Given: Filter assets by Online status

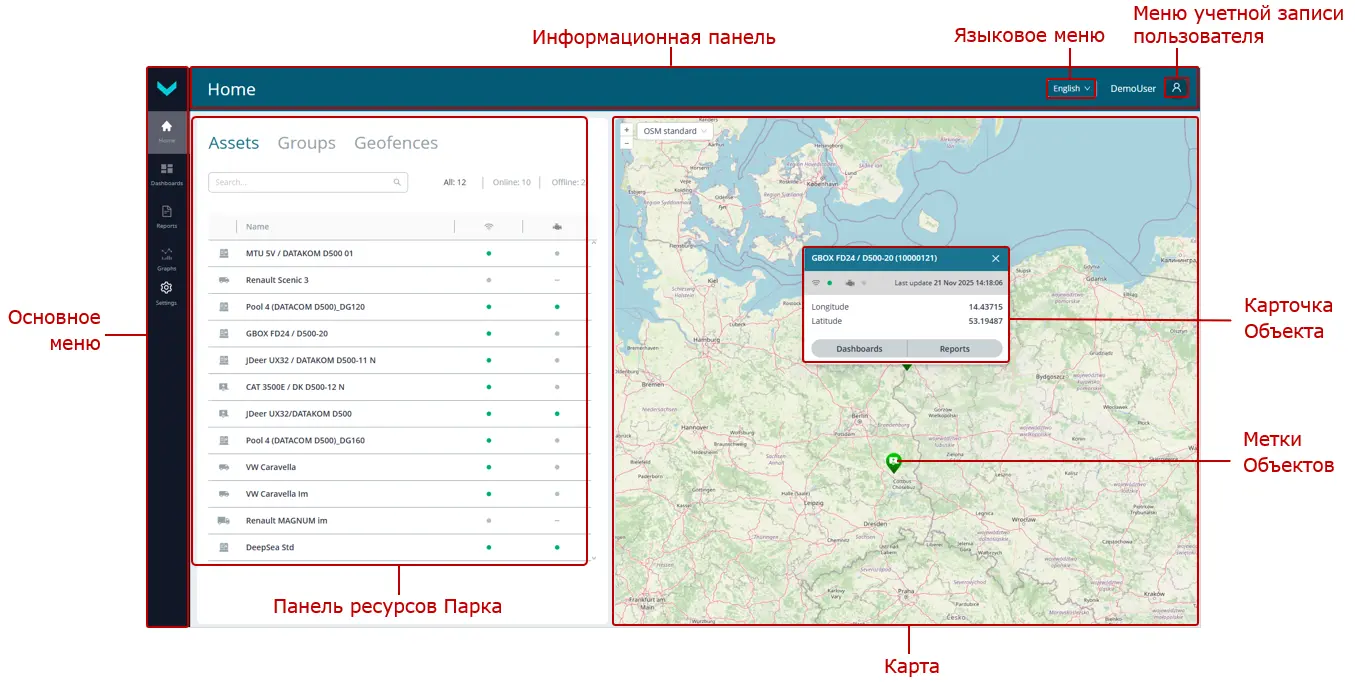Looking at the screenshot, I should pos(511,182).
